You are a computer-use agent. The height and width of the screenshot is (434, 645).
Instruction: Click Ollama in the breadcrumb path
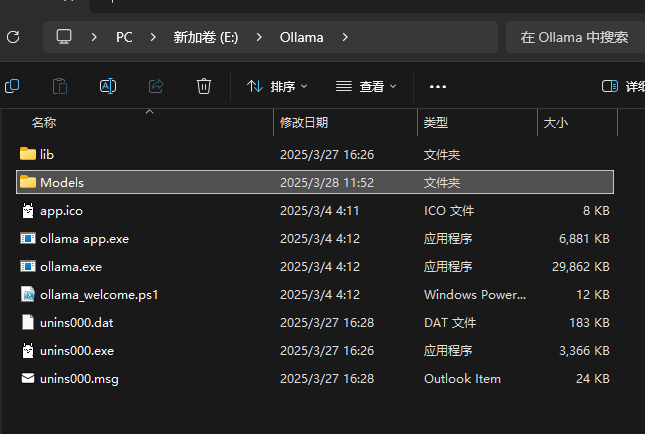pyautogui.click(x=302, y=37)
